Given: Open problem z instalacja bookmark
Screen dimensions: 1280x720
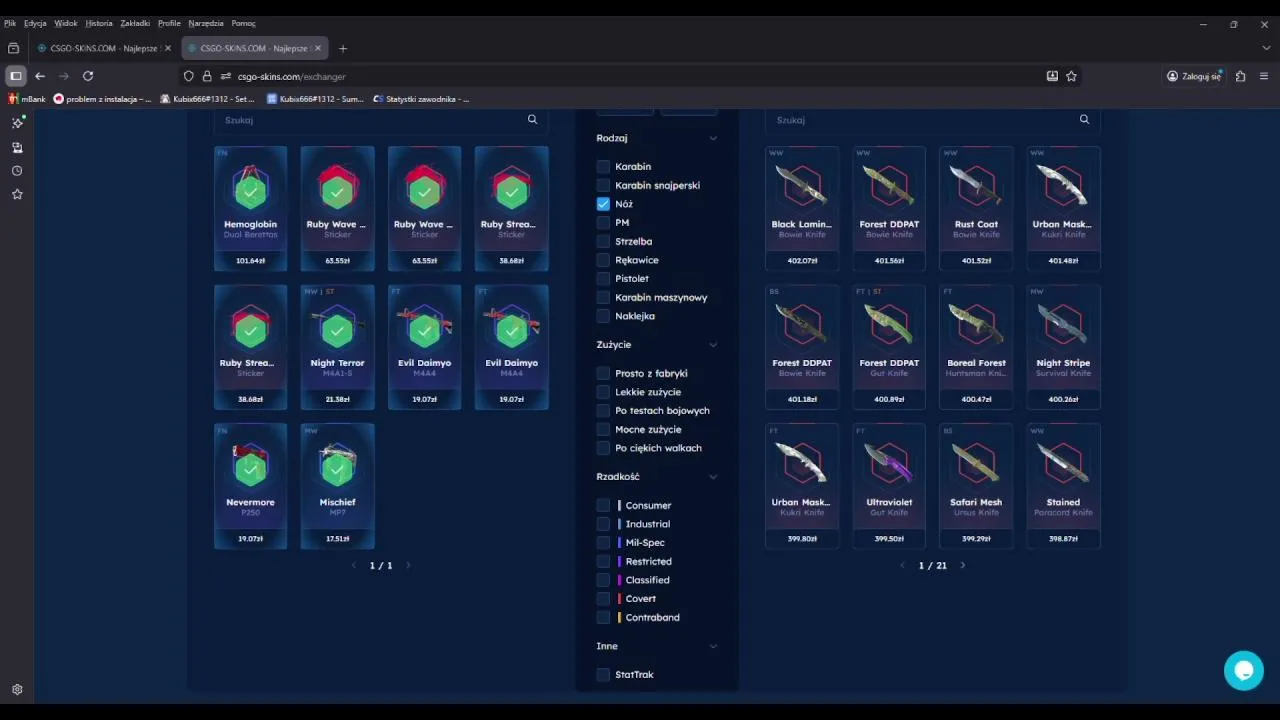Looking at the screenshot, I should 103,99.
